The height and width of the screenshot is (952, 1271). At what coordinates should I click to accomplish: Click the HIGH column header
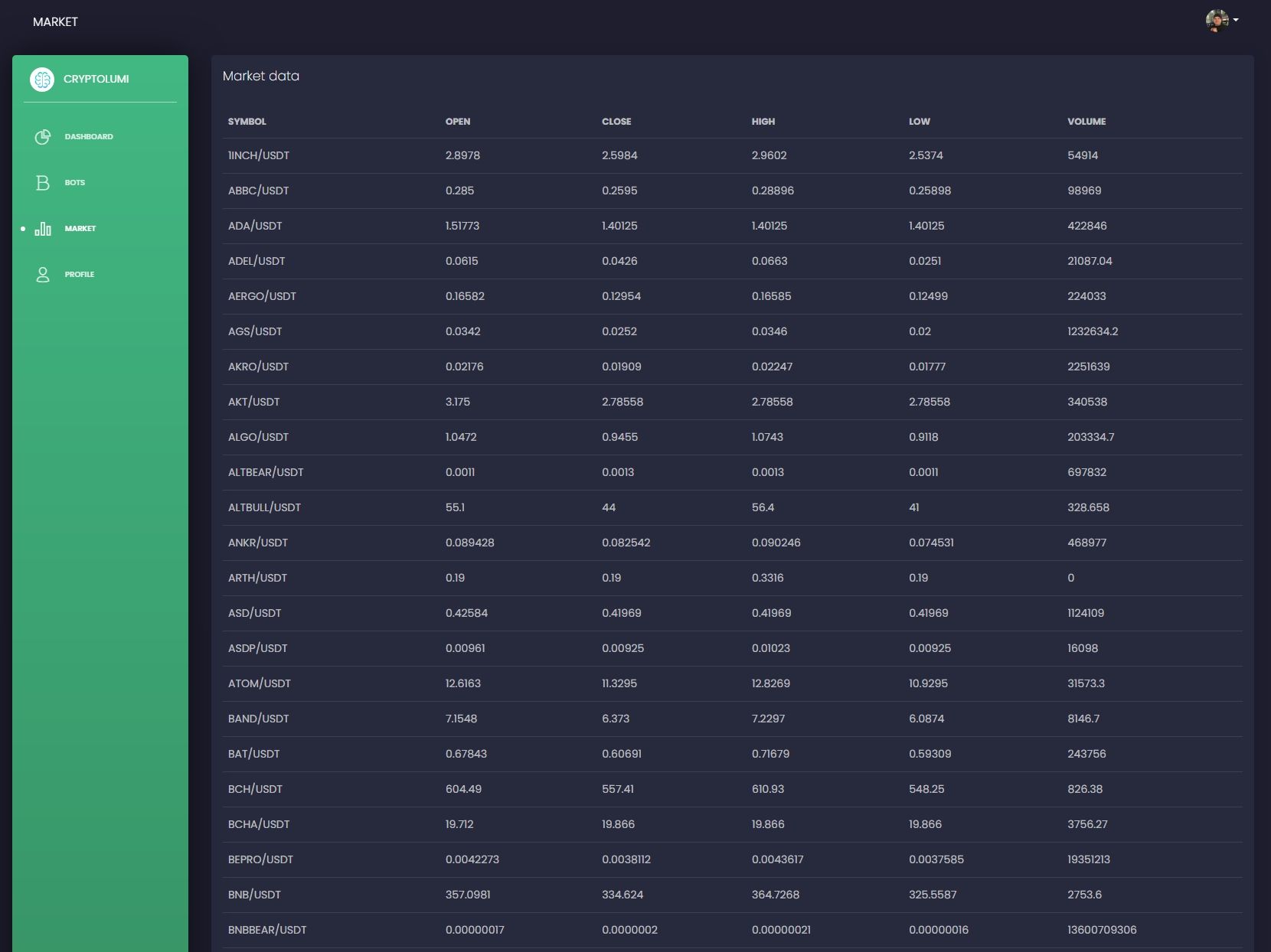click(x=763, y=121)
